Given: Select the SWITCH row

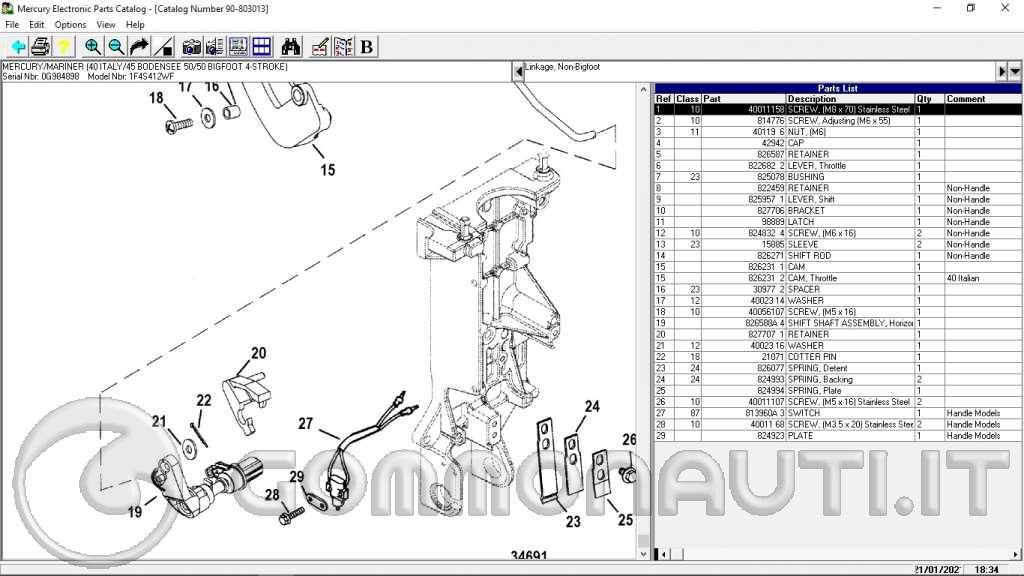Looking at the screenshot, I should [838, 413].
